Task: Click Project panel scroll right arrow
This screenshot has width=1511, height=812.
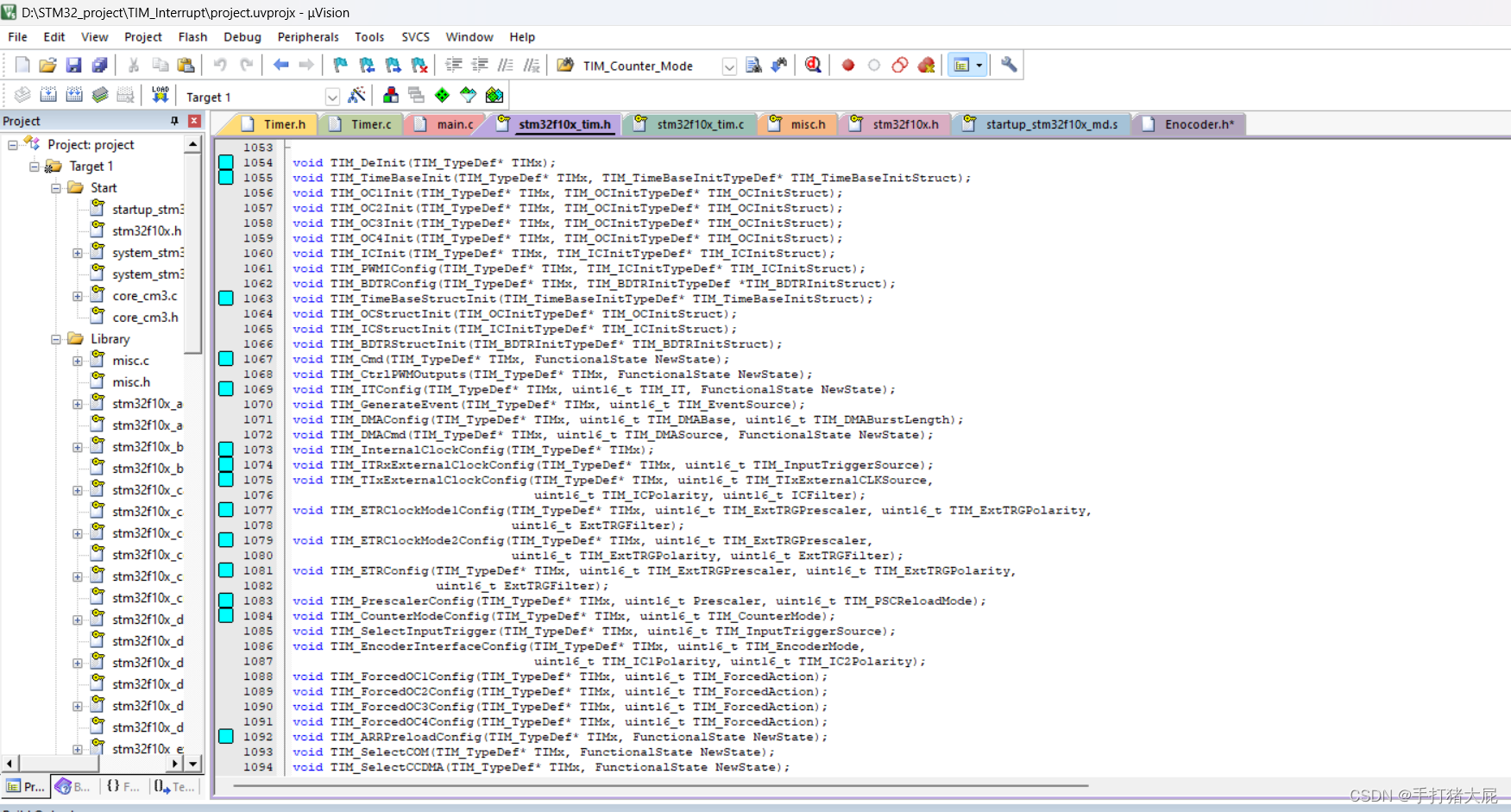Action: [x=175, y=763]
